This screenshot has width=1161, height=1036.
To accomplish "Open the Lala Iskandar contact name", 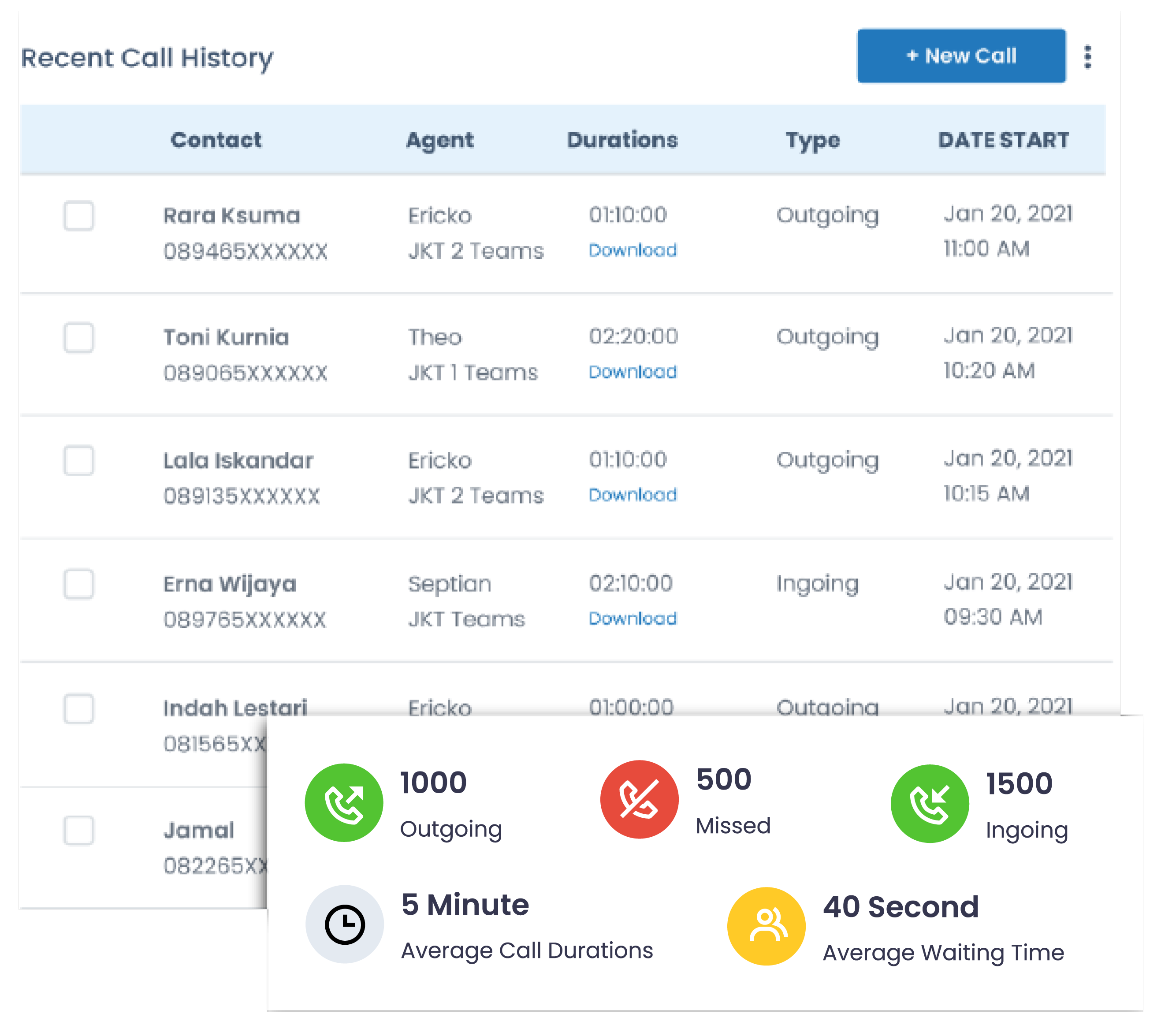I will [238, 461].
